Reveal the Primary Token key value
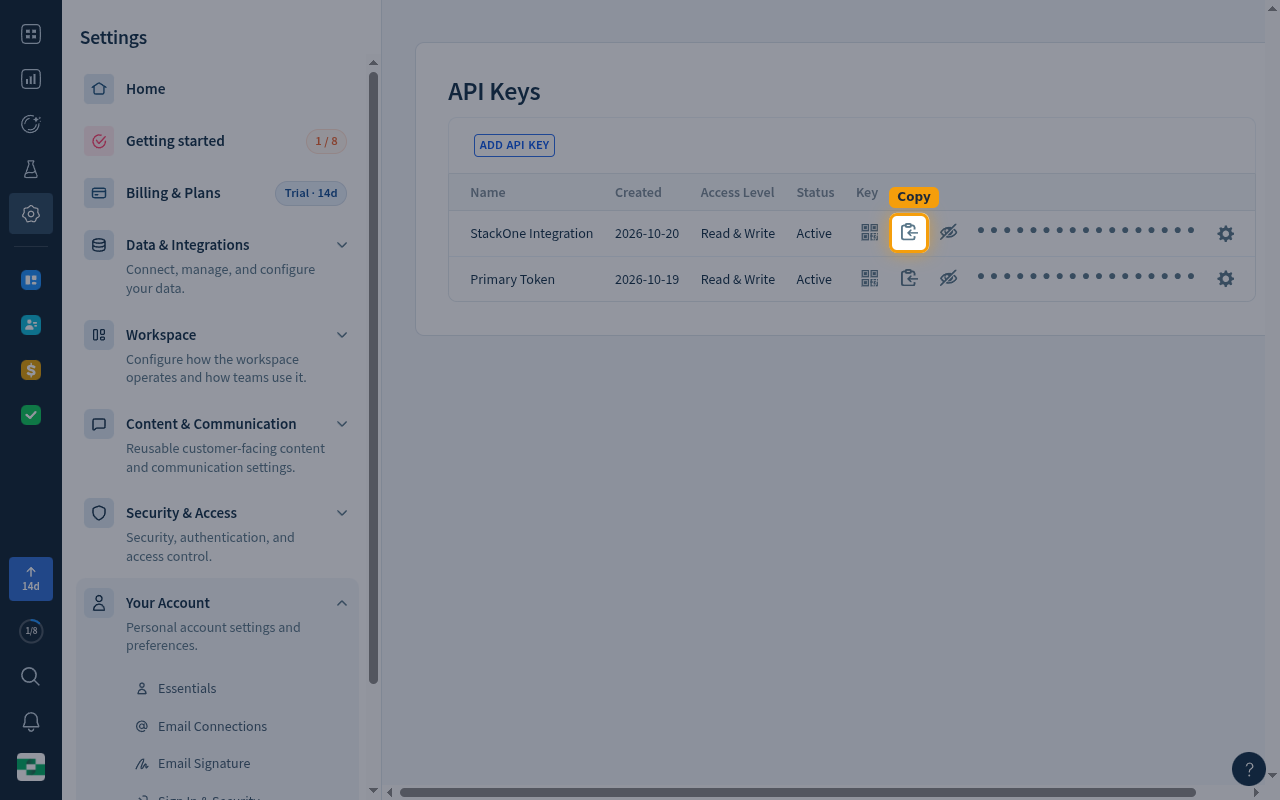Viewport: 1280px width, 800px height. coord(948,279)
